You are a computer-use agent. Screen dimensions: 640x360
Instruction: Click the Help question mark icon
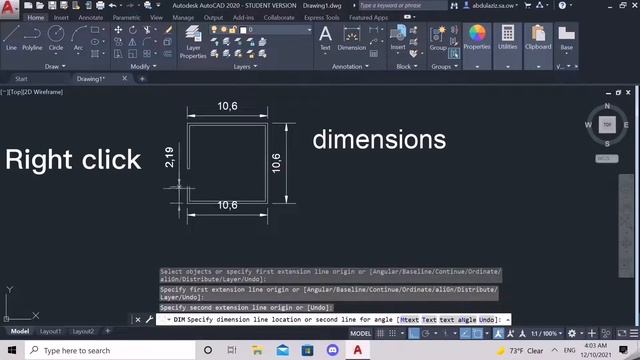click(x=562, y=5)
